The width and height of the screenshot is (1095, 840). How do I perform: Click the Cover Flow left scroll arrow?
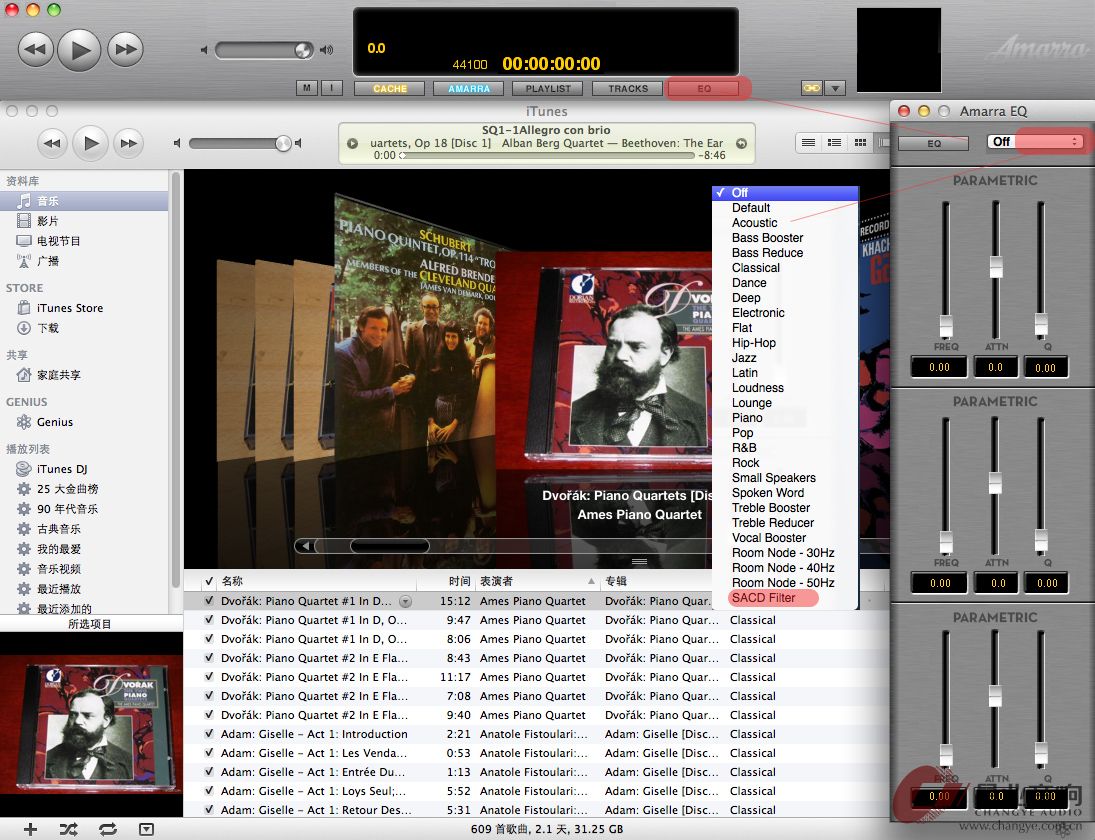click(x=304, y=546)
